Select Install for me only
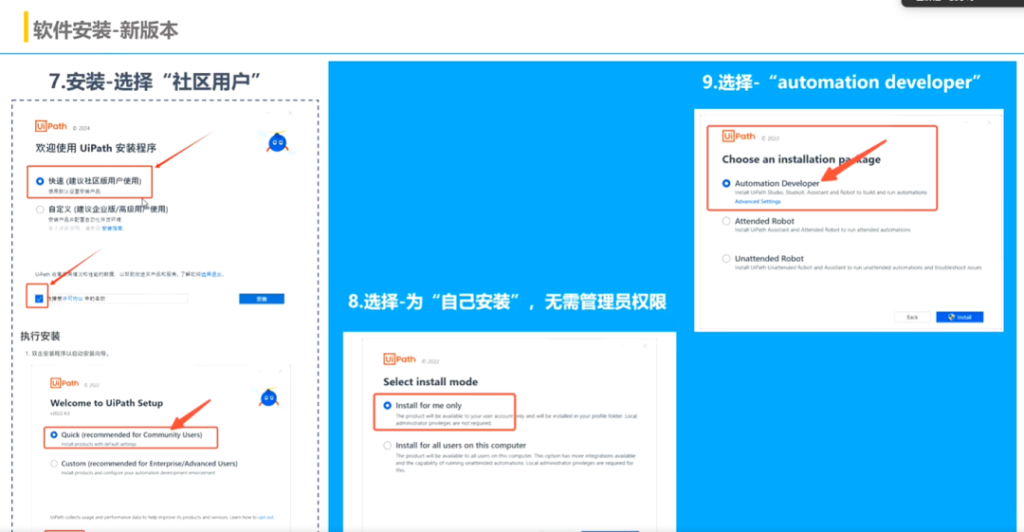This screenshot has width=1024, height=532. tap(388, 406)
